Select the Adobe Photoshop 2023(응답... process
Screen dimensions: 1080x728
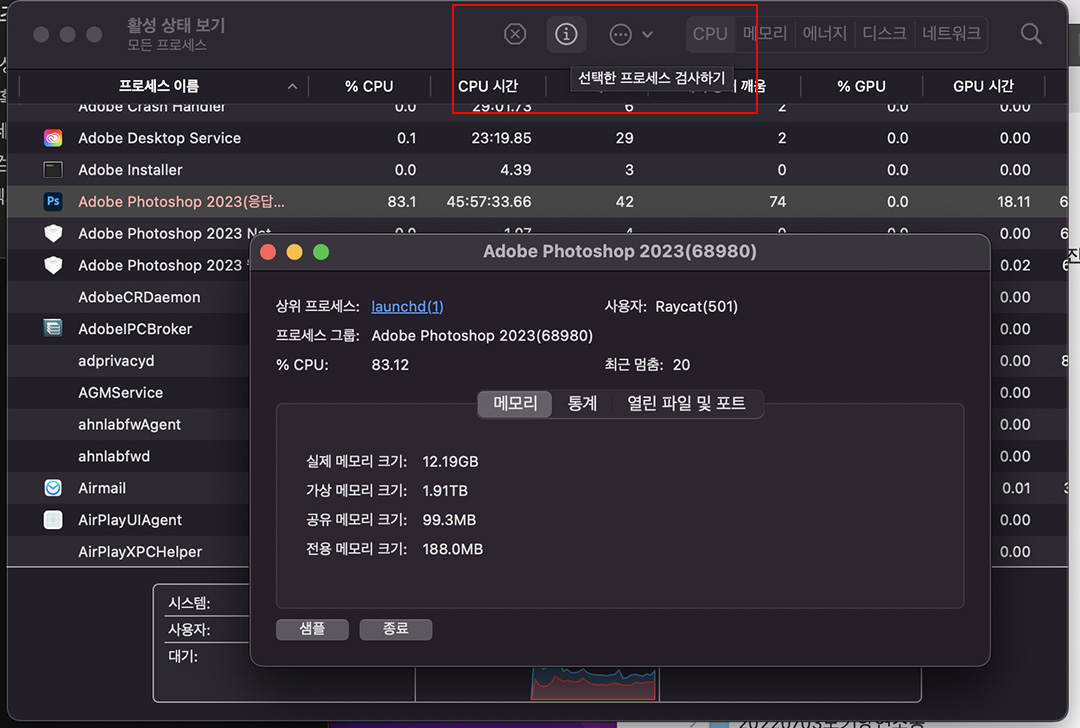coord(181,201)
